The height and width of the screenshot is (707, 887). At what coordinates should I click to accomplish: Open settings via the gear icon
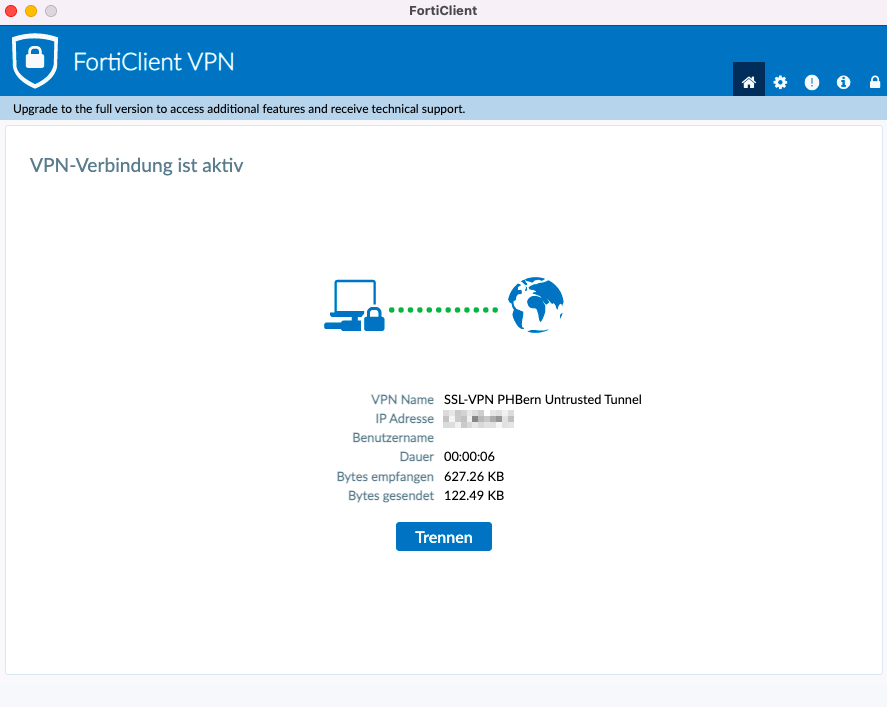click(780, 82)
